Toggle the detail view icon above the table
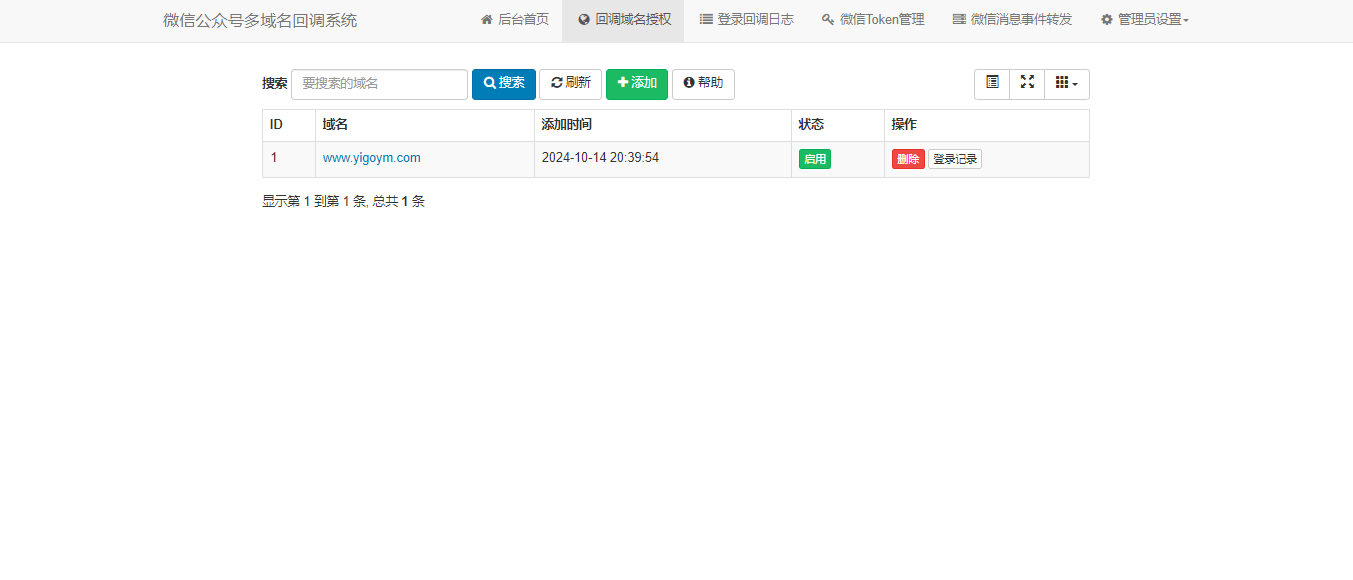 [991, 84]
